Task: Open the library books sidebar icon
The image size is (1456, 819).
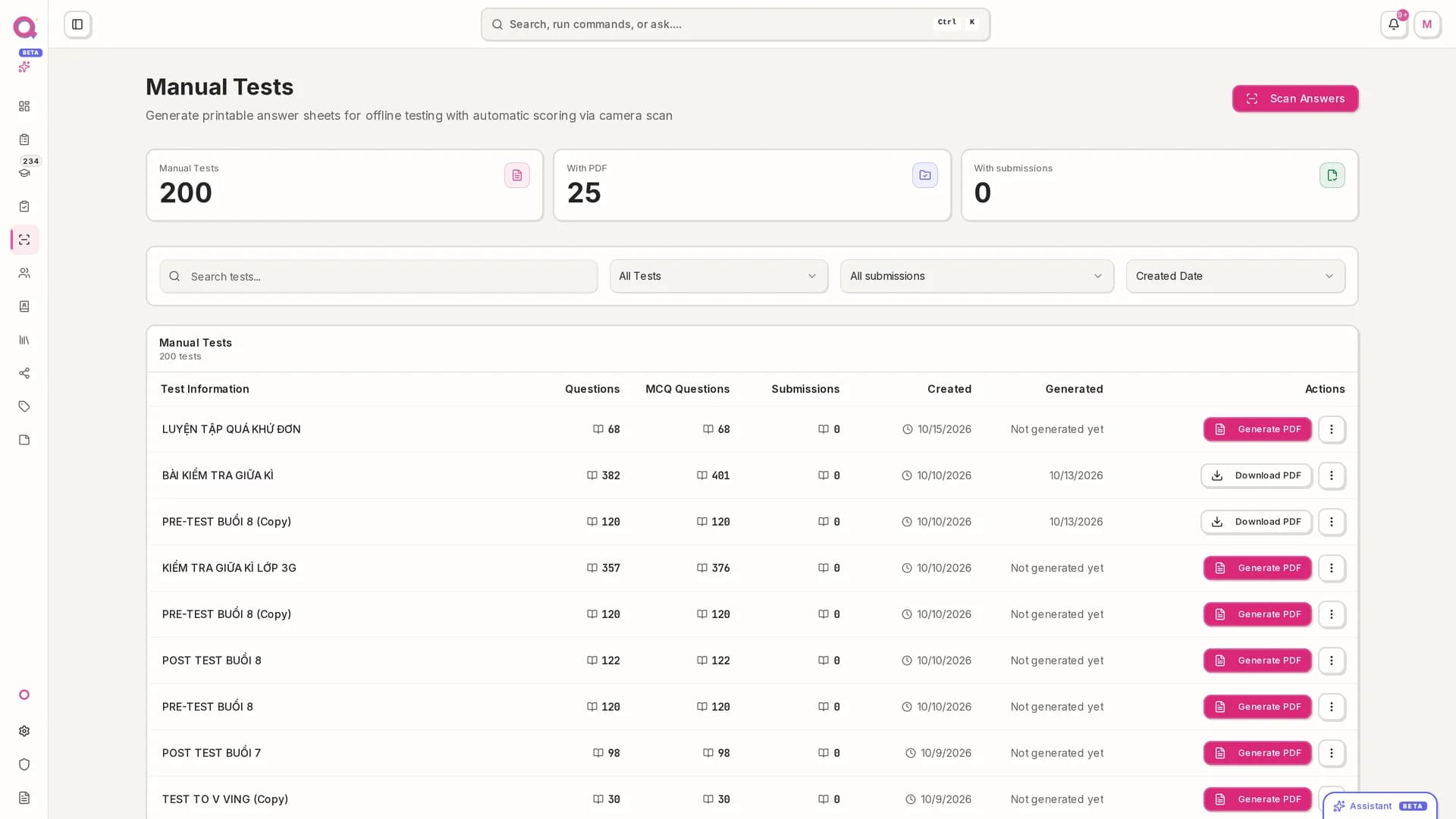Action: tap(24, 340)
